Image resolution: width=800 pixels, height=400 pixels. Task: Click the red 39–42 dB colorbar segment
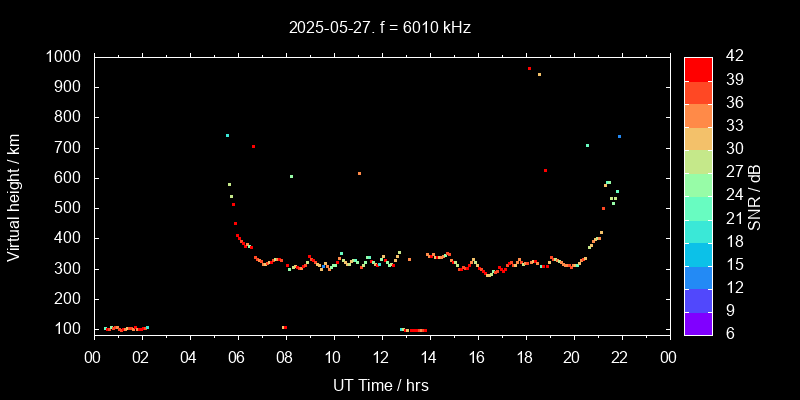[x=698, y=69]
